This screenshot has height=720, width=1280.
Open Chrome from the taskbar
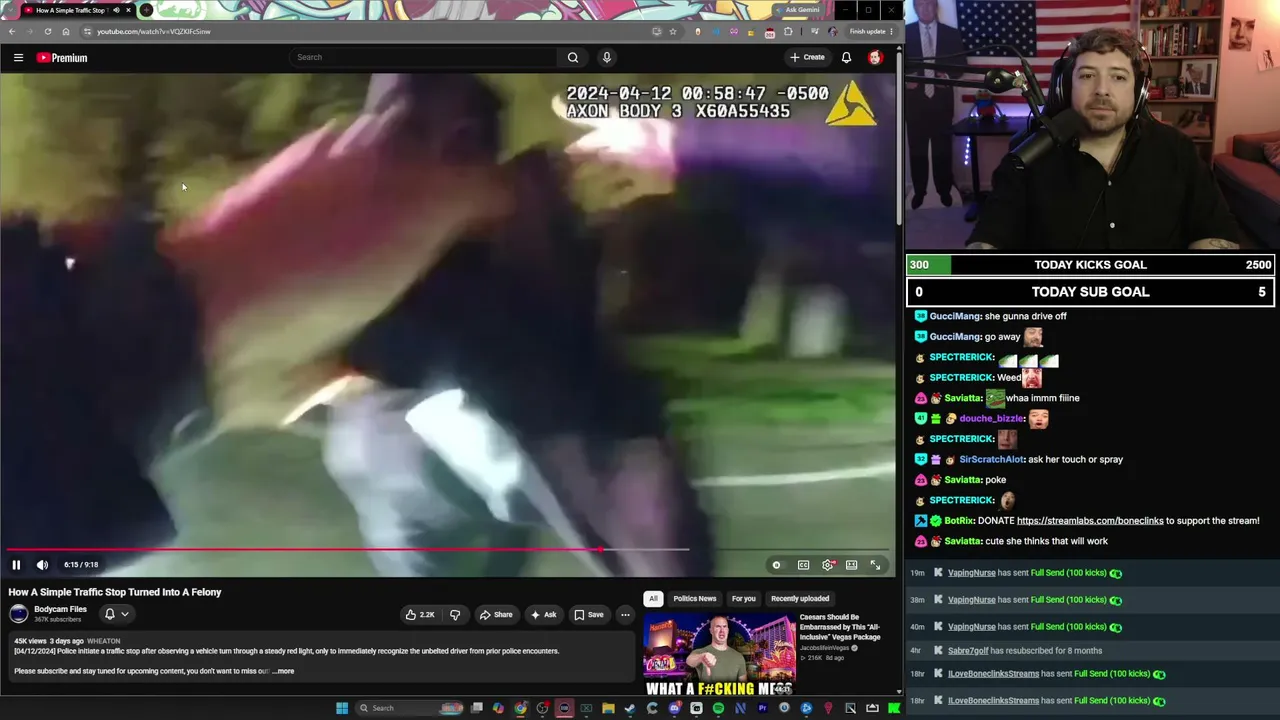point(521,708)
